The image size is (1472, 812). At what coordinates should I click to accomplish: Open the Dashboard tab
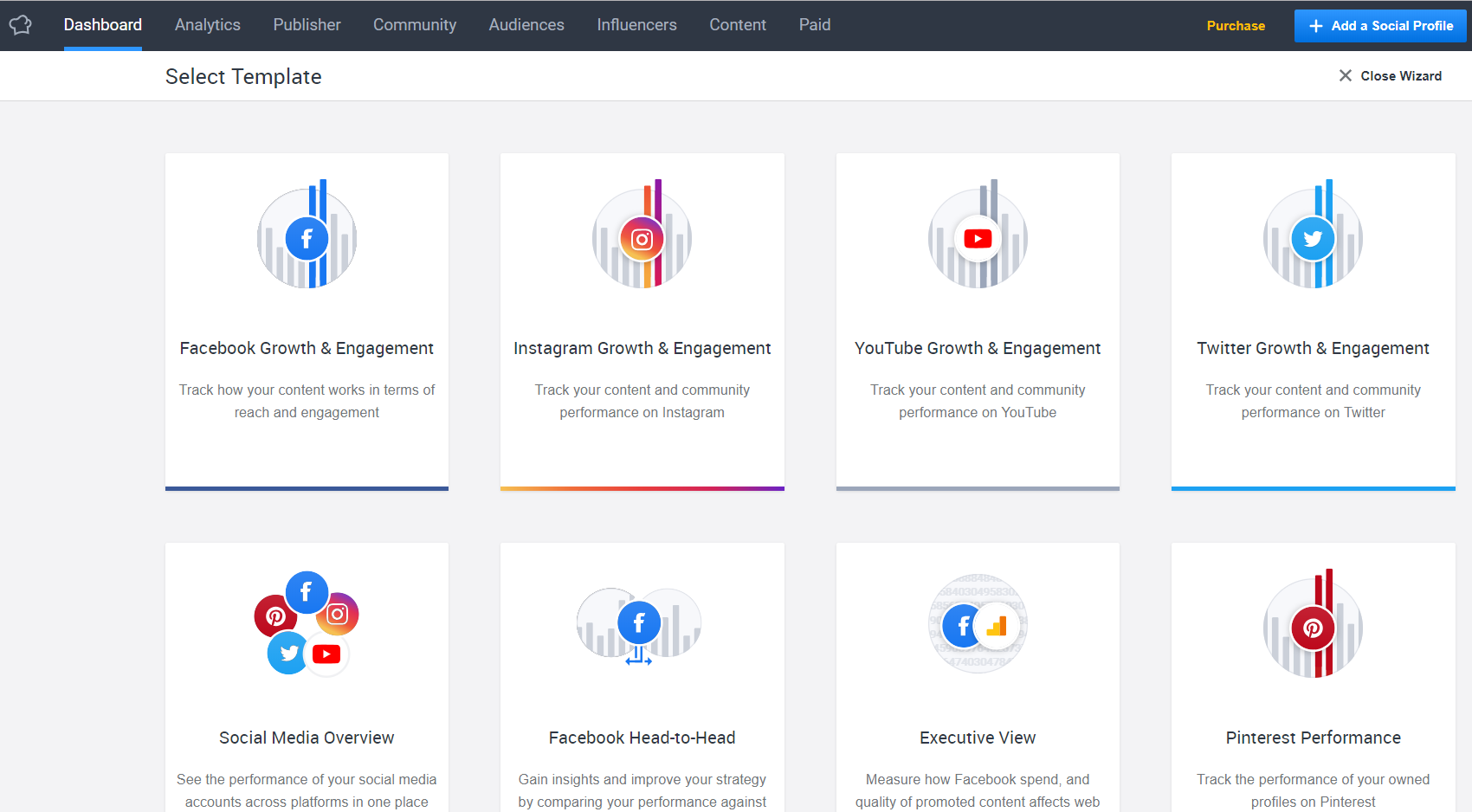(103, 25)
